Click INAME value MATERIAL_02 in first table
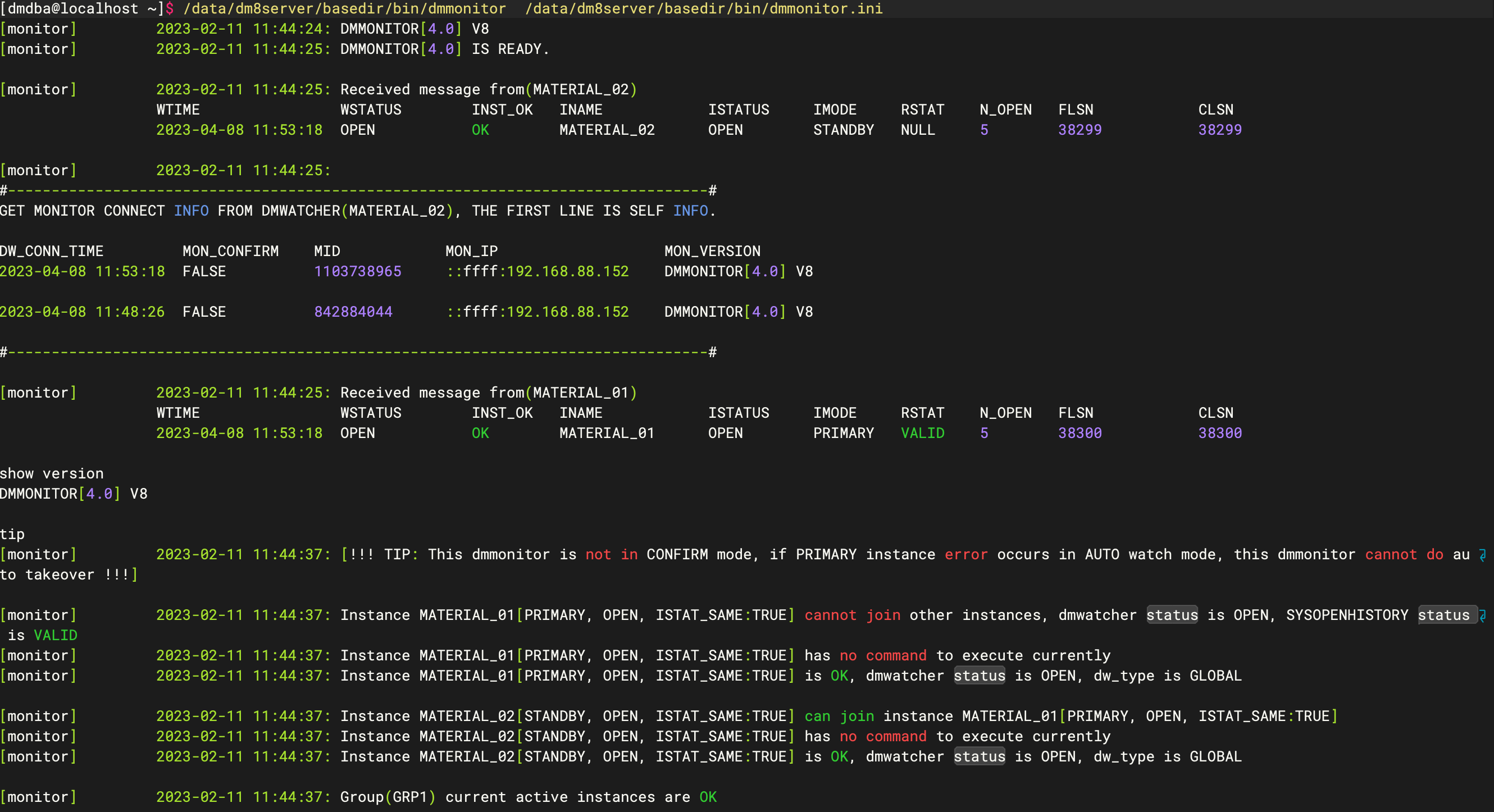The image size is (1494, 812). 607,130
